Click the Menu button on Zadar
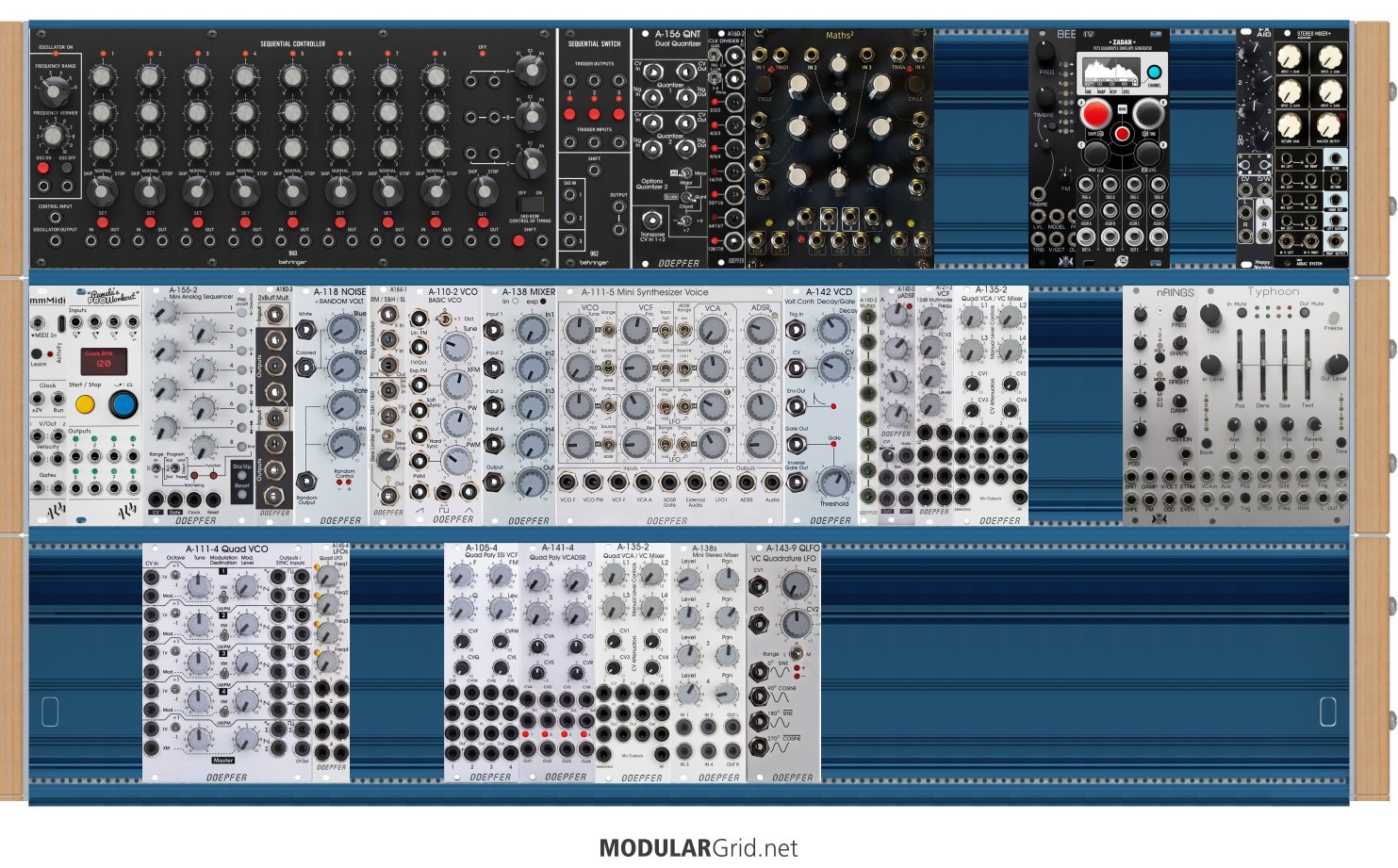The image size is (1398, 868). pyautogui.click(x=1122, y=110)
